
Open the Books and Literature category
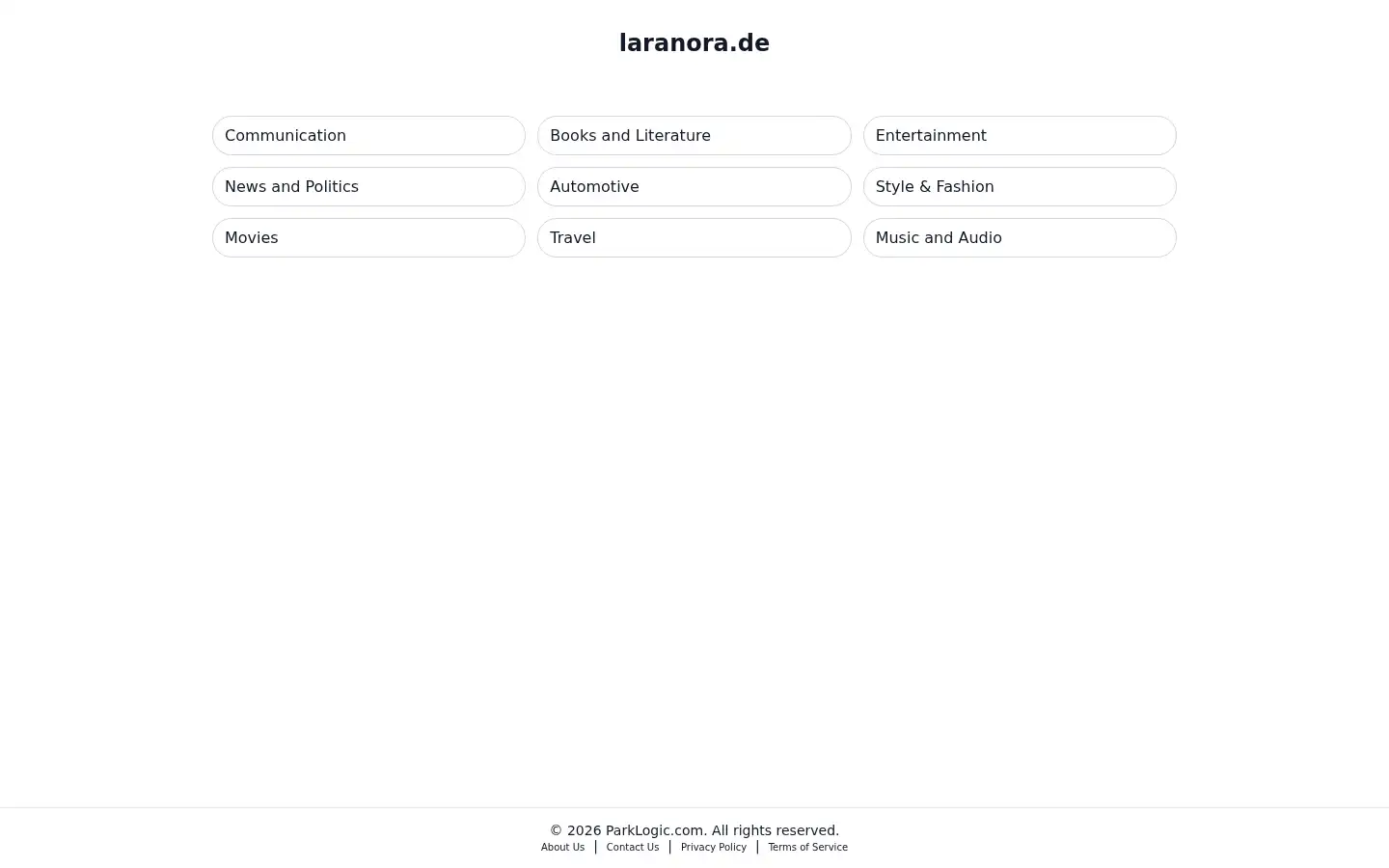(694, 135)
